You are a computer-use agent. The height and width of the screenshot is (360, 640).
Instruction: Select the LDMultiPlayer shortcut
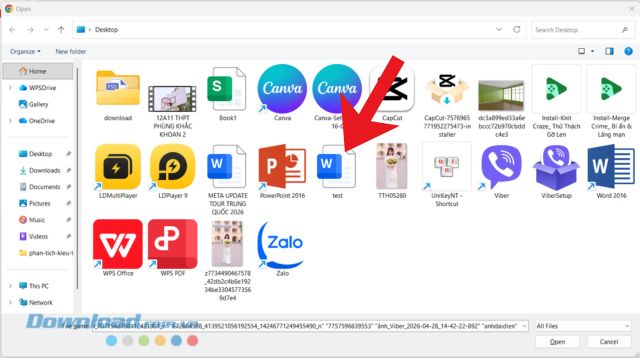tap(118, 167)
